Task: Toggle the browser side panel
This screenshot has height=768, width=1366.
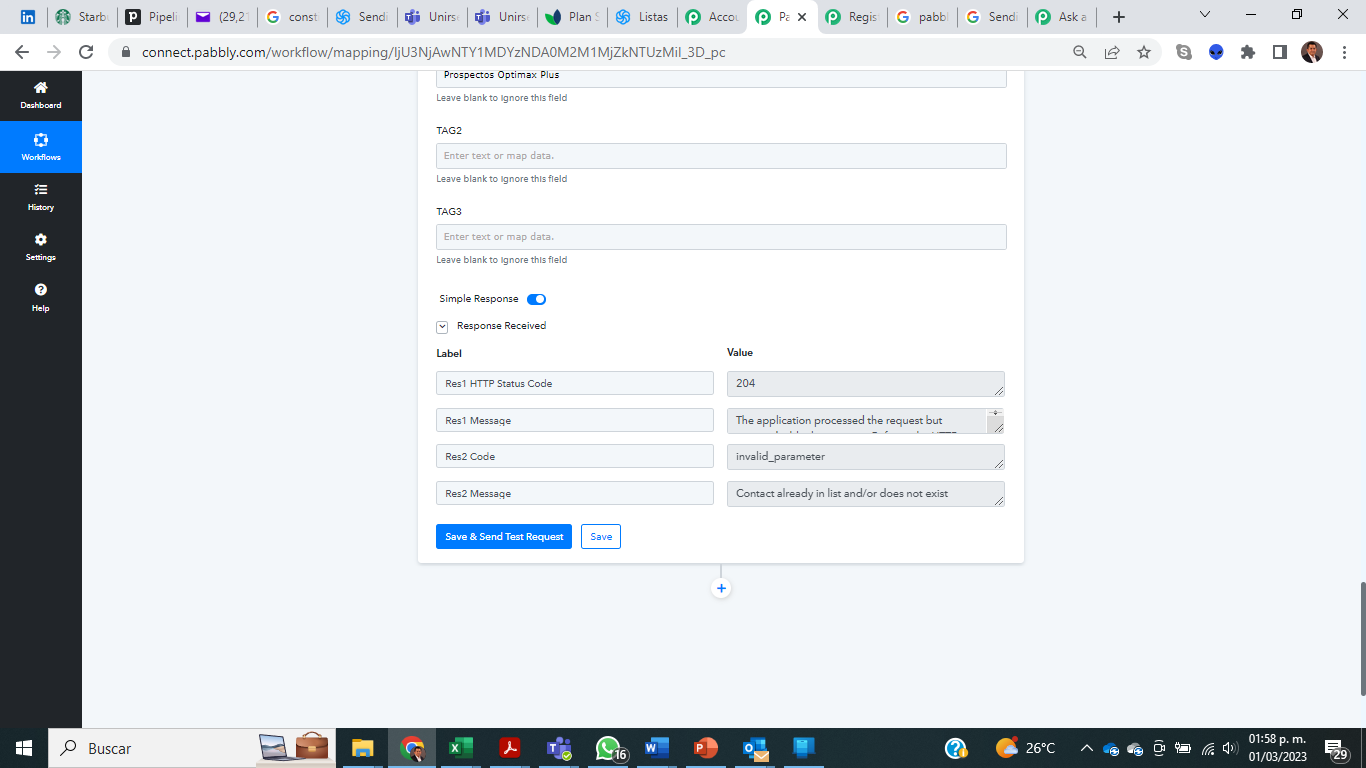Action: point(1280,52)
